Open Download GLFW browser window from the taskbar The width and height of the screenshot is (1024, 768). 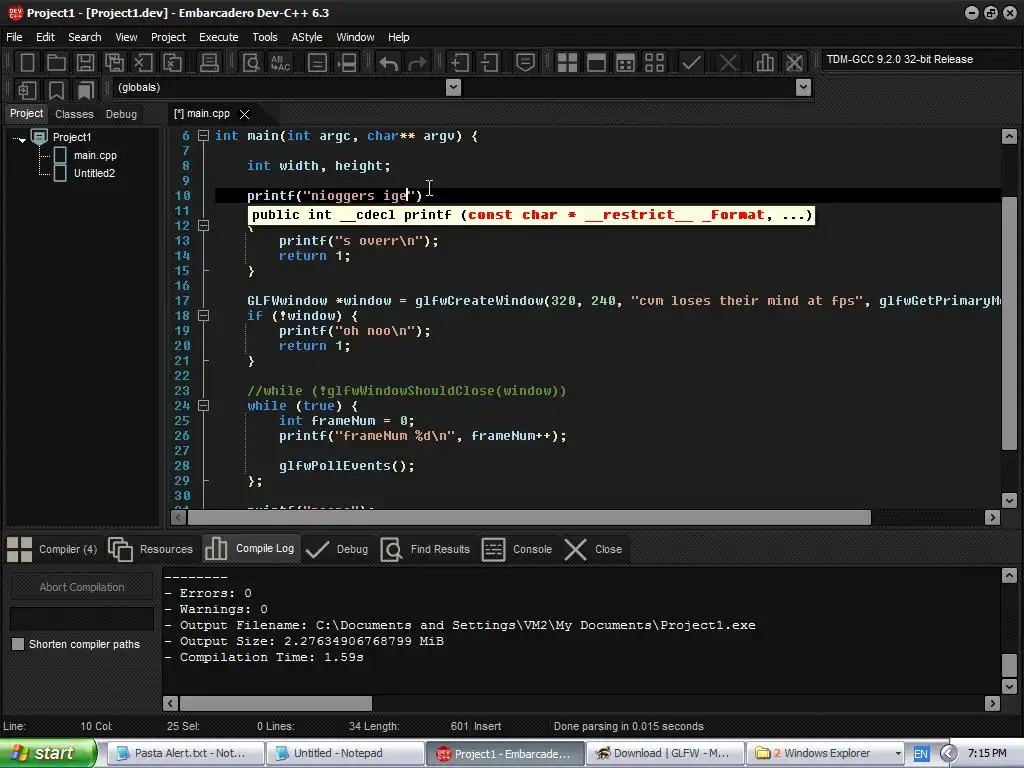click(664, 753)
